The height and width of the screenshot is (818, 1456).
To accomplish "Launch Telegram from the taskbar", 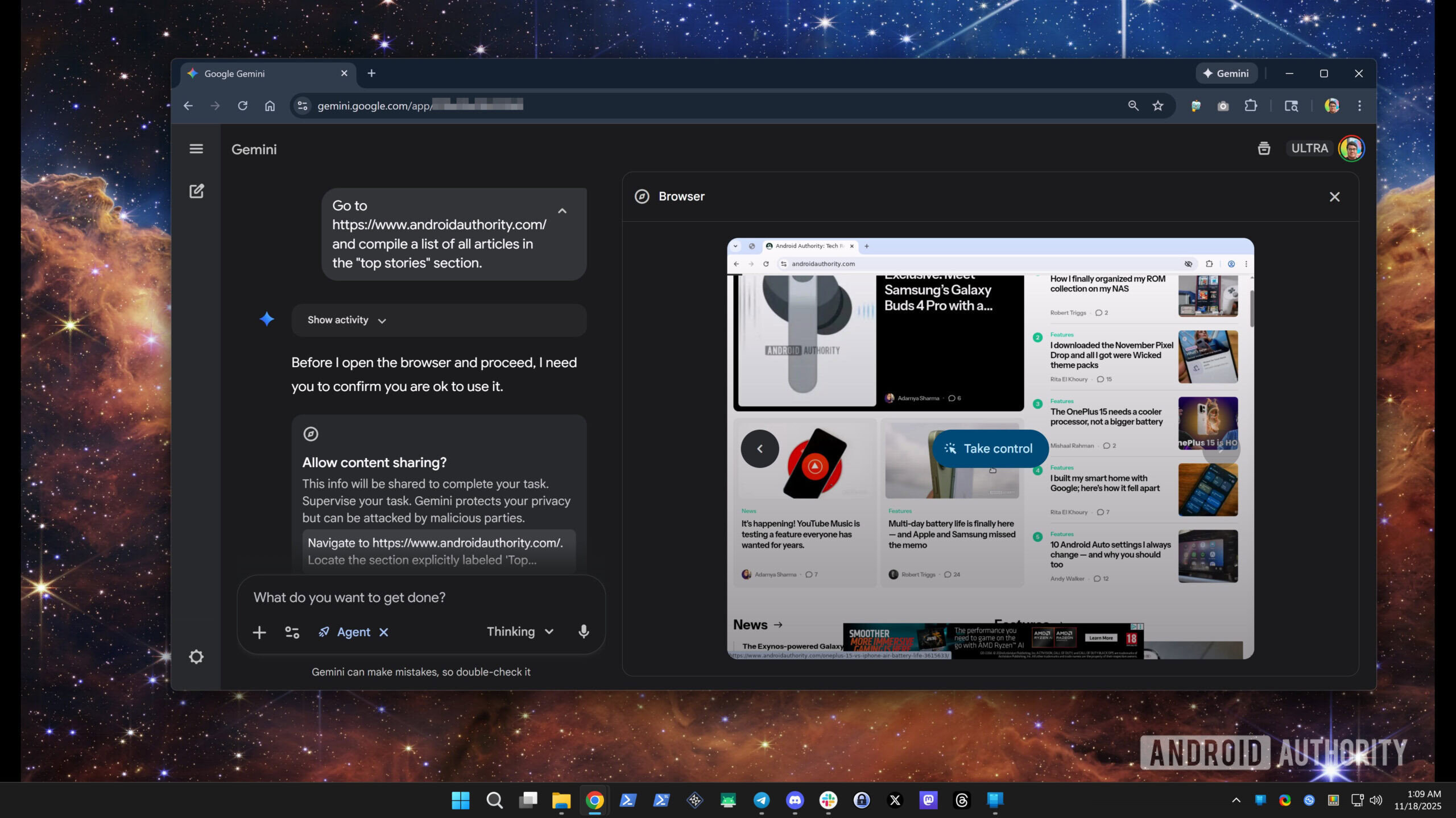I will [x=761, y=800].
